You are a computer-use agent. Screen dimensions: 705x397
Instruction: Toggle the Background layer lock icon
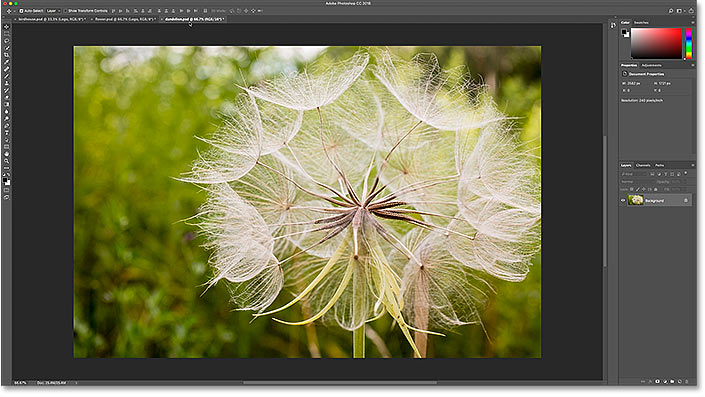[686, 200]
